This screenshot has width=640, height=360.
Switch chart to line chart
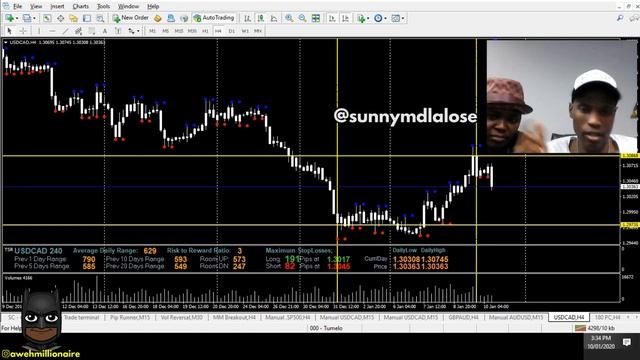[274, 18]
